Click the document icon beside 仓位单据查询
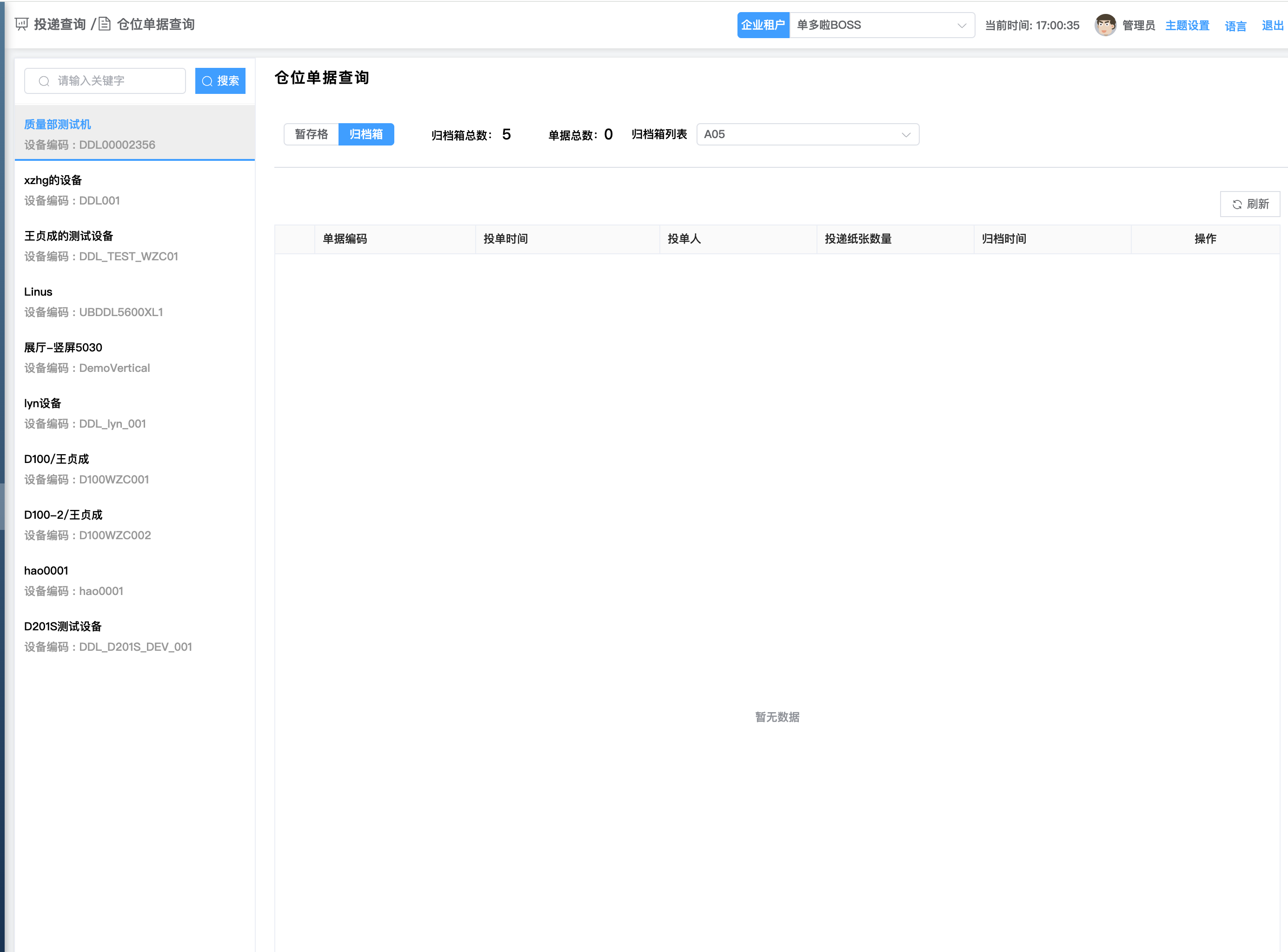 pos(104,24)
